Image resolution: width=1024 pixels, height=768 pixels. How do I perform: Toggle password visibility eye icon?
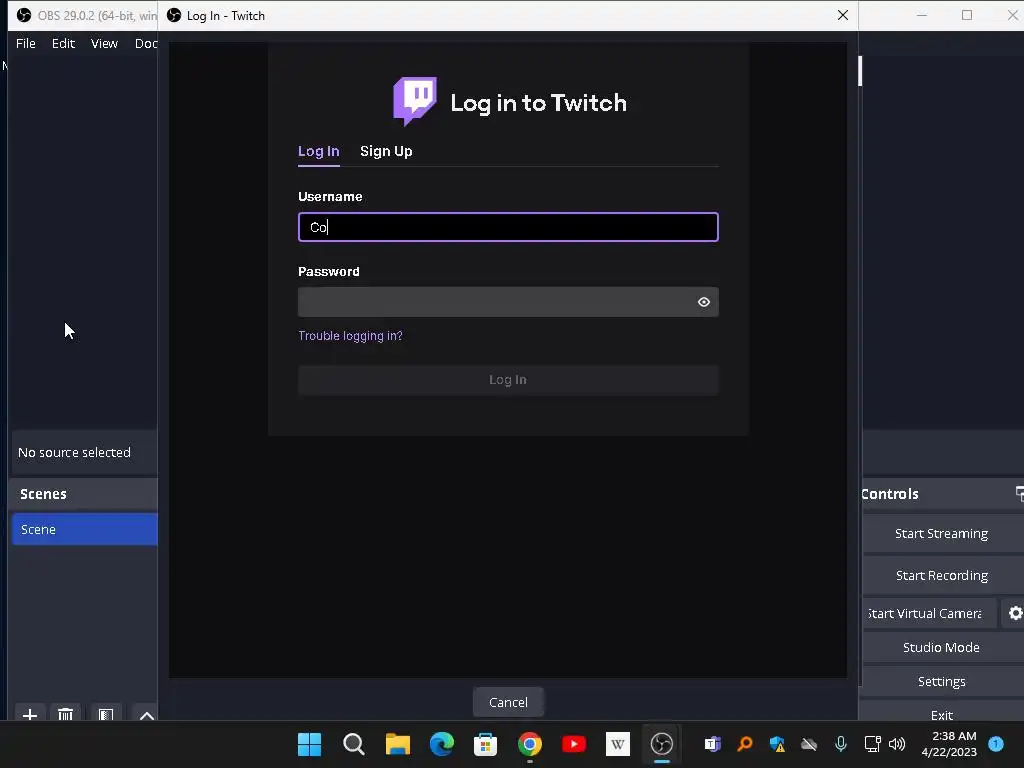[x=703, y=302]
